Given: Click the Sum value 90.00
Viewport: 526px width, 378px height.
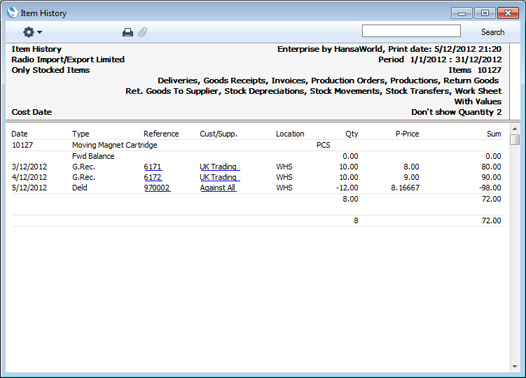Looking at the screenshot, I should (x=491, y=177).
